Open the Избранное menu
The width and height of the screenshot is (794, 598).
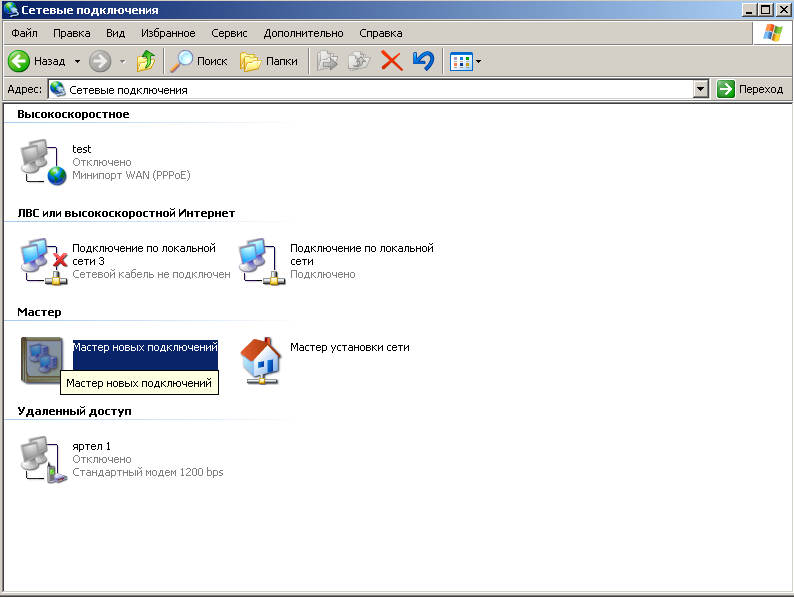click(168, 33)
